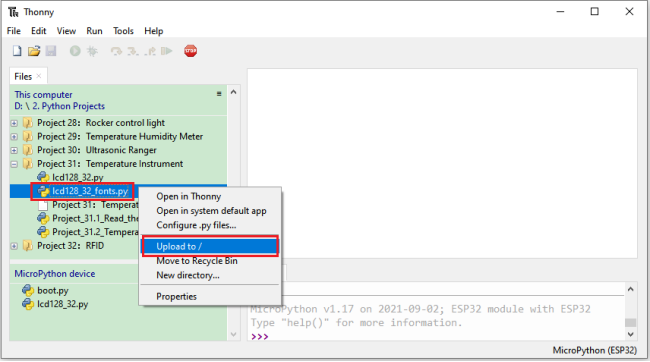Viewport: 650px width, 362px height.
Task: Click the Save file disk icon
Action: click(51, 51)
